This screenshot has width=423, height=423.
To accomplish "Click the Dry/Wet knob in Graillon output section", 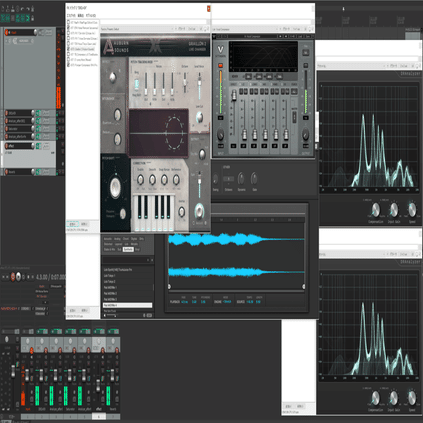I will (202, 154).
